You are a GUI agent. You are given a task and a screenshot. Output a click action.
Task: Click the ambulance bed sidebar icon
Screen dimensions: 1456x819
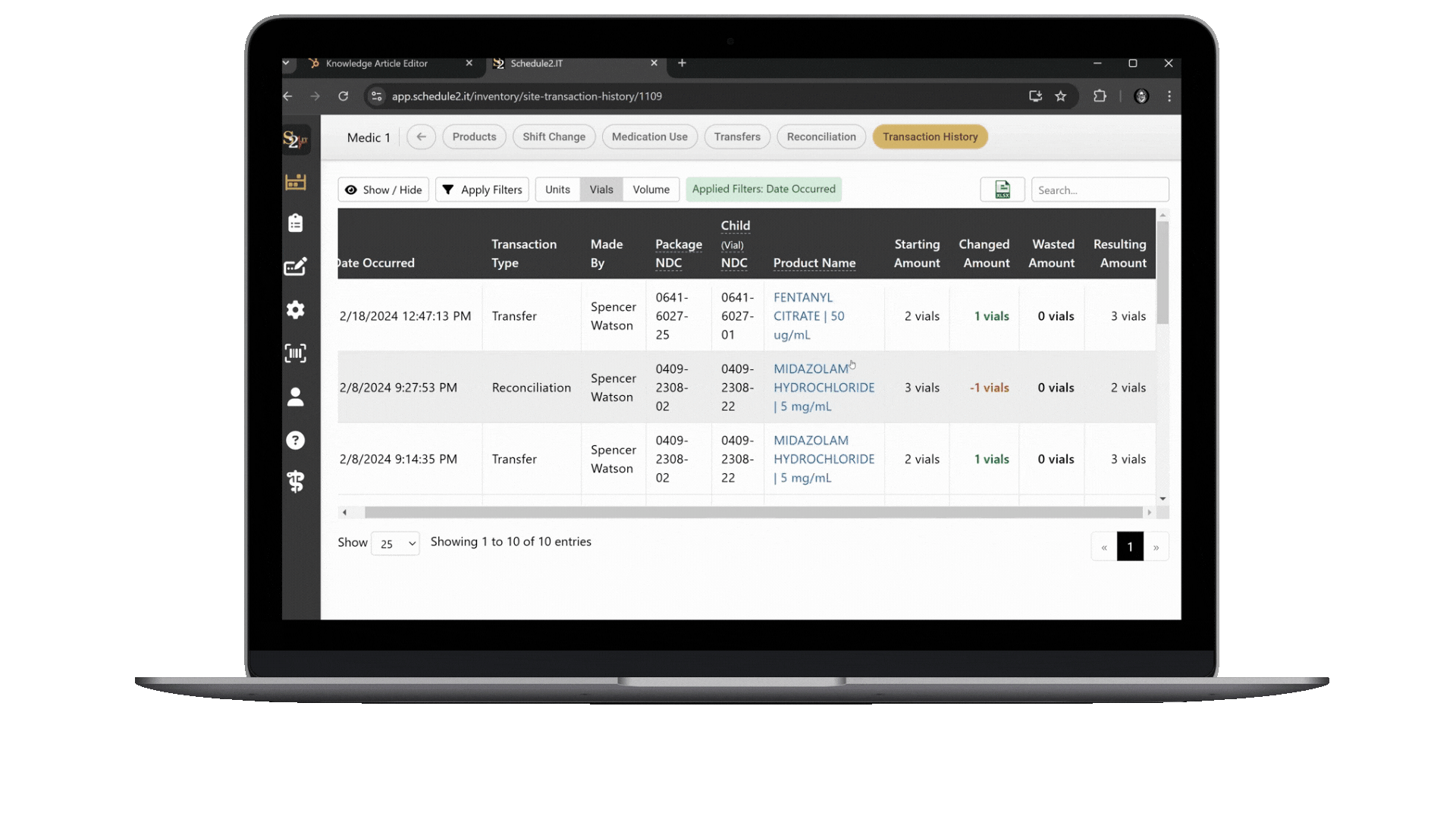[x=295, y=182]
